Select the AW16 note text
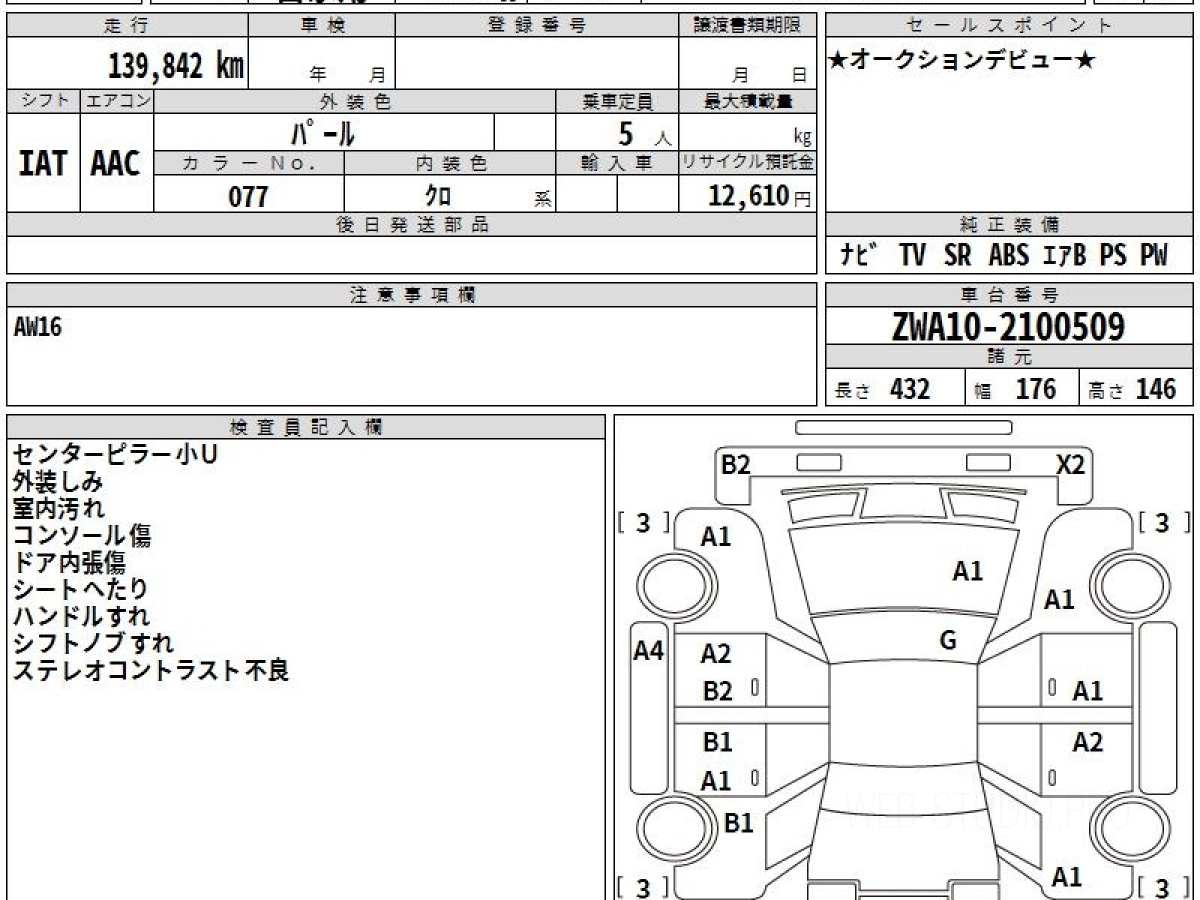 coord(38,326)
